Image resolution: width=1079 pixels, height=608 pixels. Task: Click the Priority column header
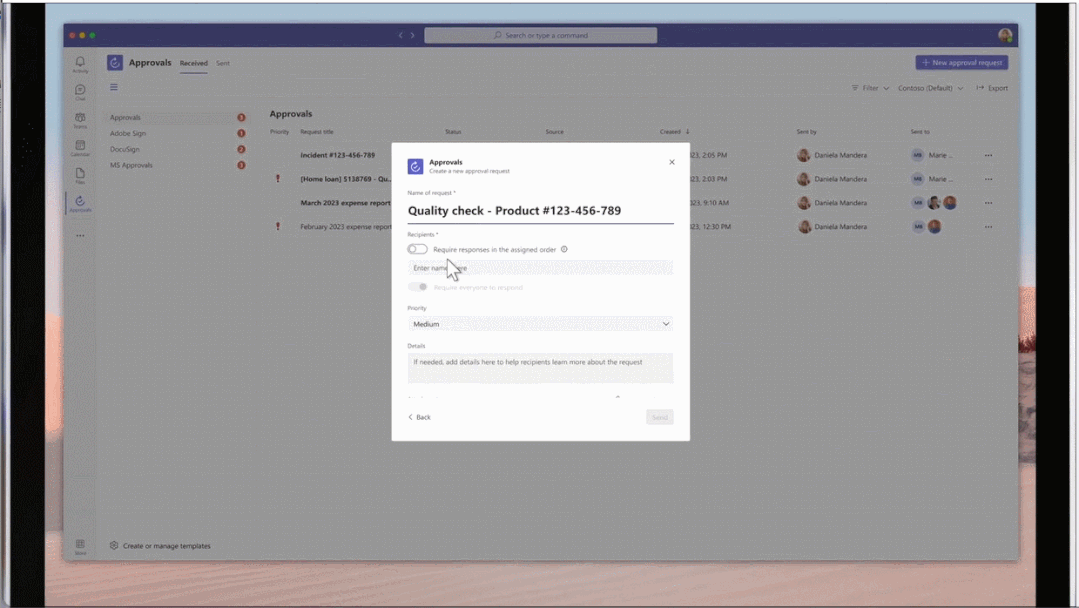tap(279, 131)
